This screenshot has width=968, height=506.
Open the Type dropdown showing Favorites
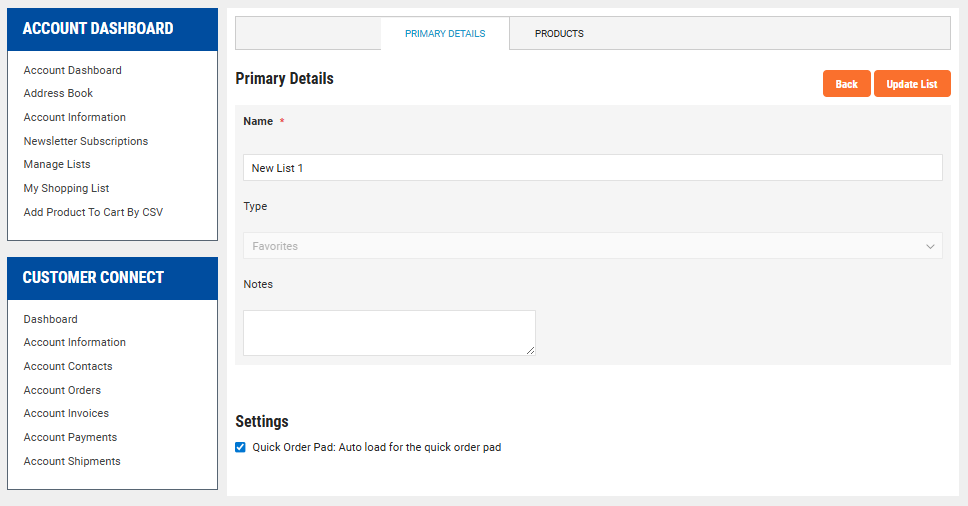pyautogui.click(x=593, y=246)
